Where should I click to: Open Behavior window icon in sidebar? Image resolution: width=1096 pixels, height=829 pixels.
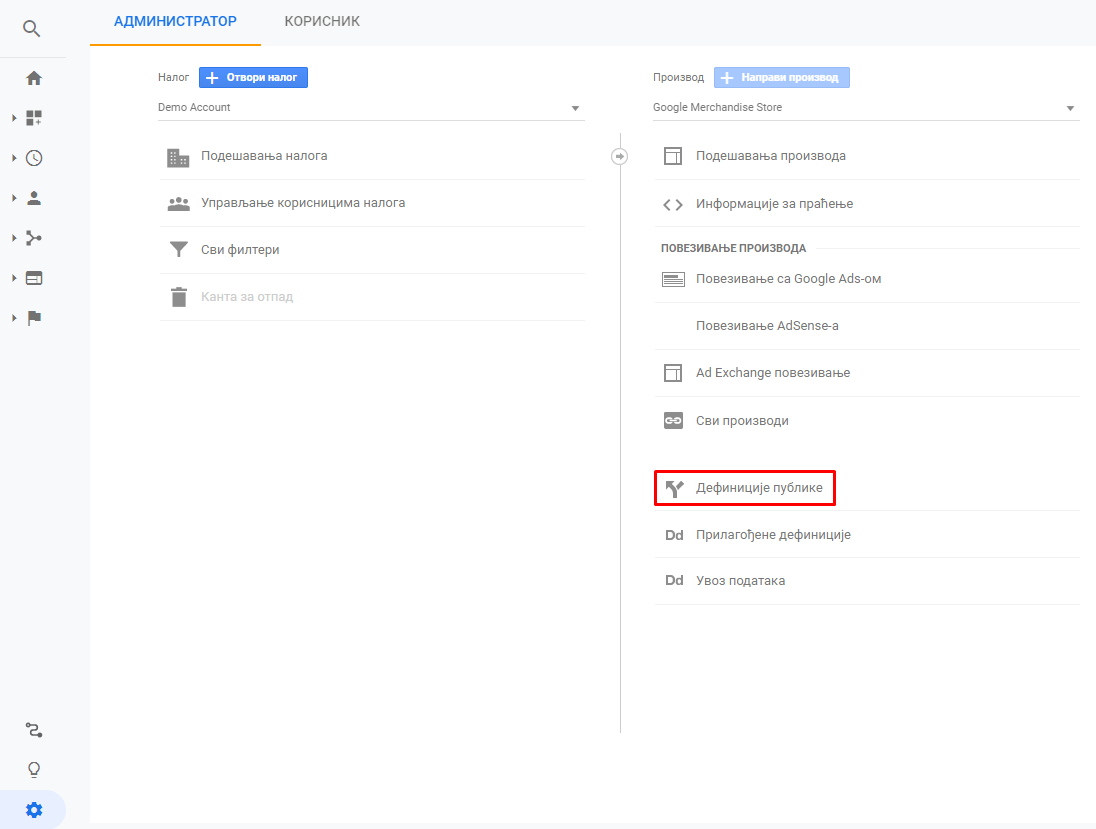point(34,278)
